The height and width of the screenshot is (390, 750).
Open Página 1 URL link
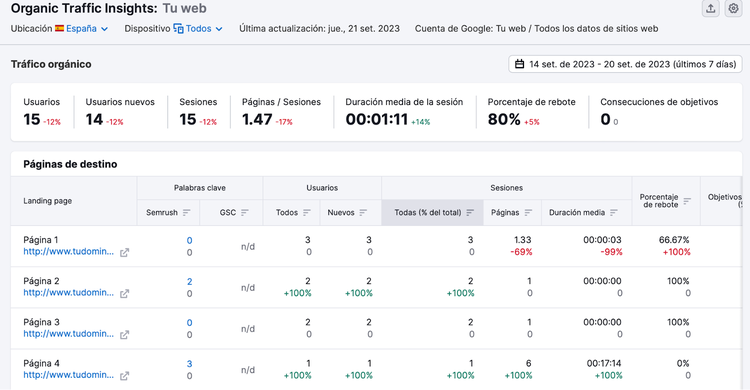tap(68, 252)
